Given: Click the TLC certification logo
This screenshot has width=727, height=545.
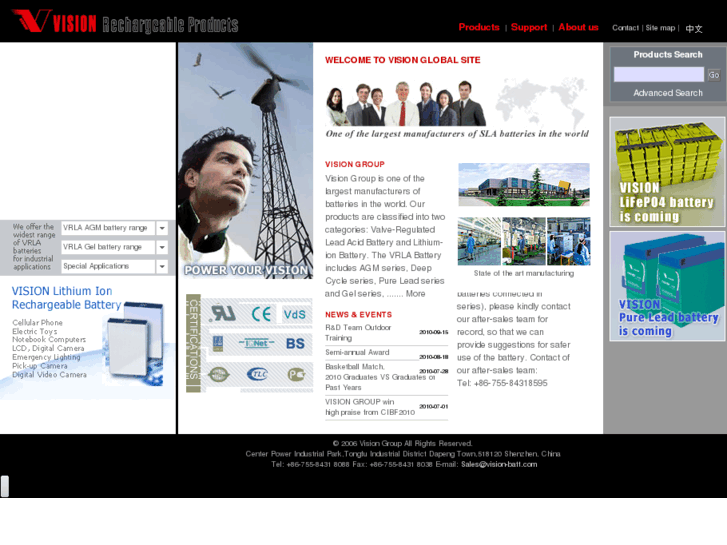Looking at the screenshot, I should pyautogui.click(x=258, y=374).
